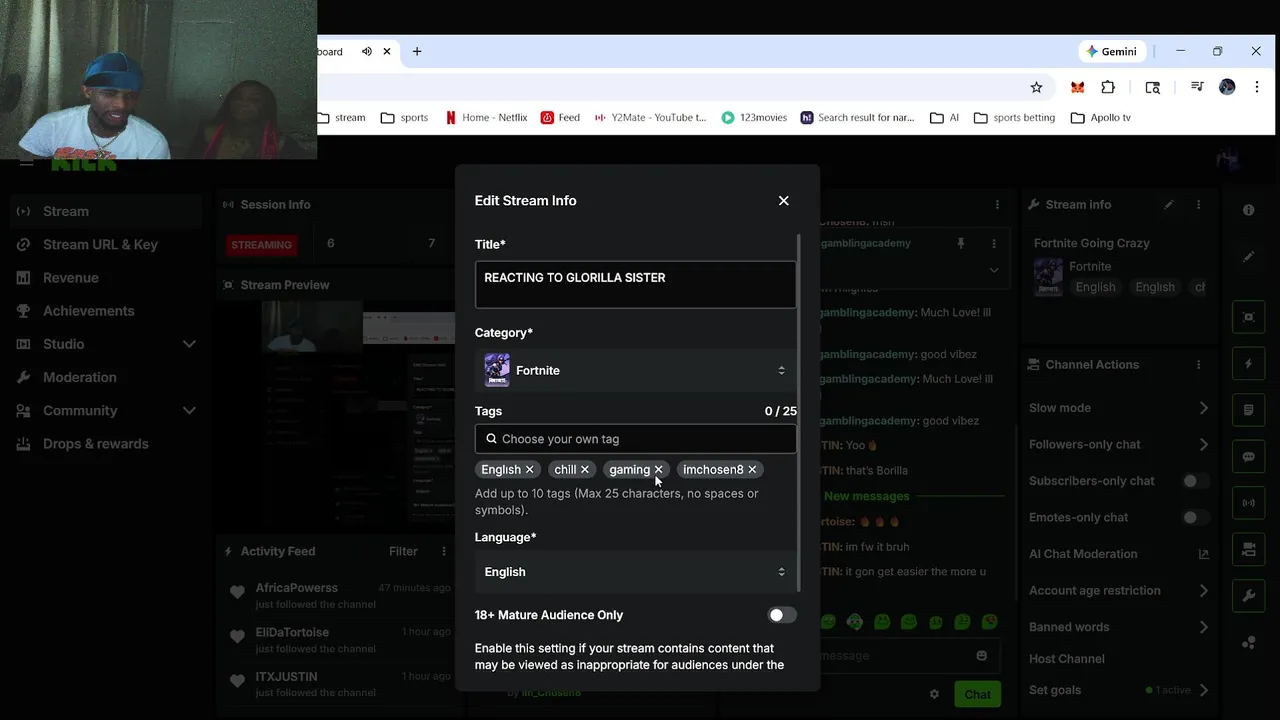This screenshot has height=720, width=1280.
Task: Mute the tab via speaker icon
Action: click(367, 52)
